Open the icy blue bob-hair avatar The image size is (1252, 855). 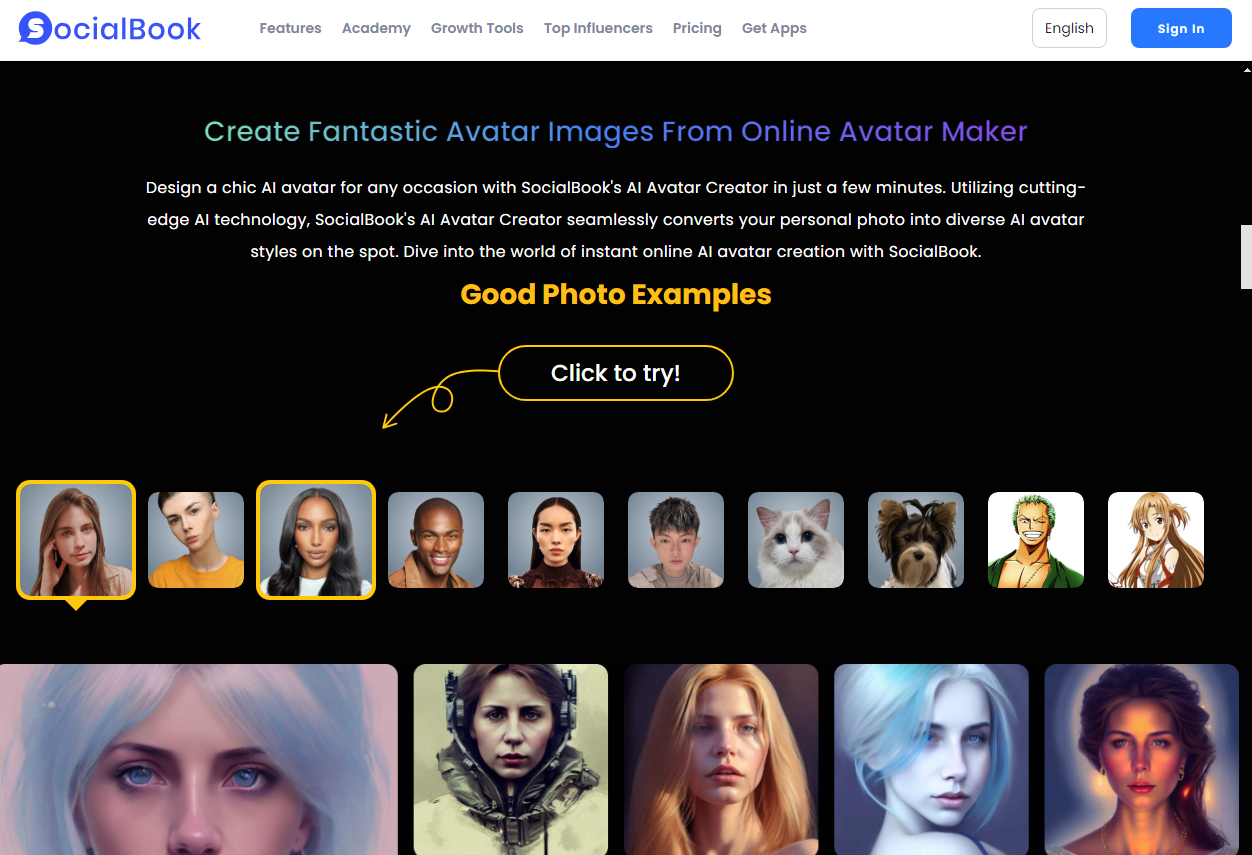[931, 760]
